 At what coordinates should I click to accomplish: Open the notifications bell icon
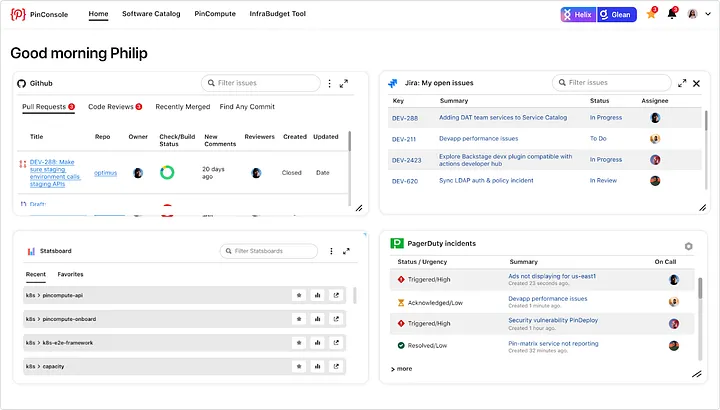point(672,14)
